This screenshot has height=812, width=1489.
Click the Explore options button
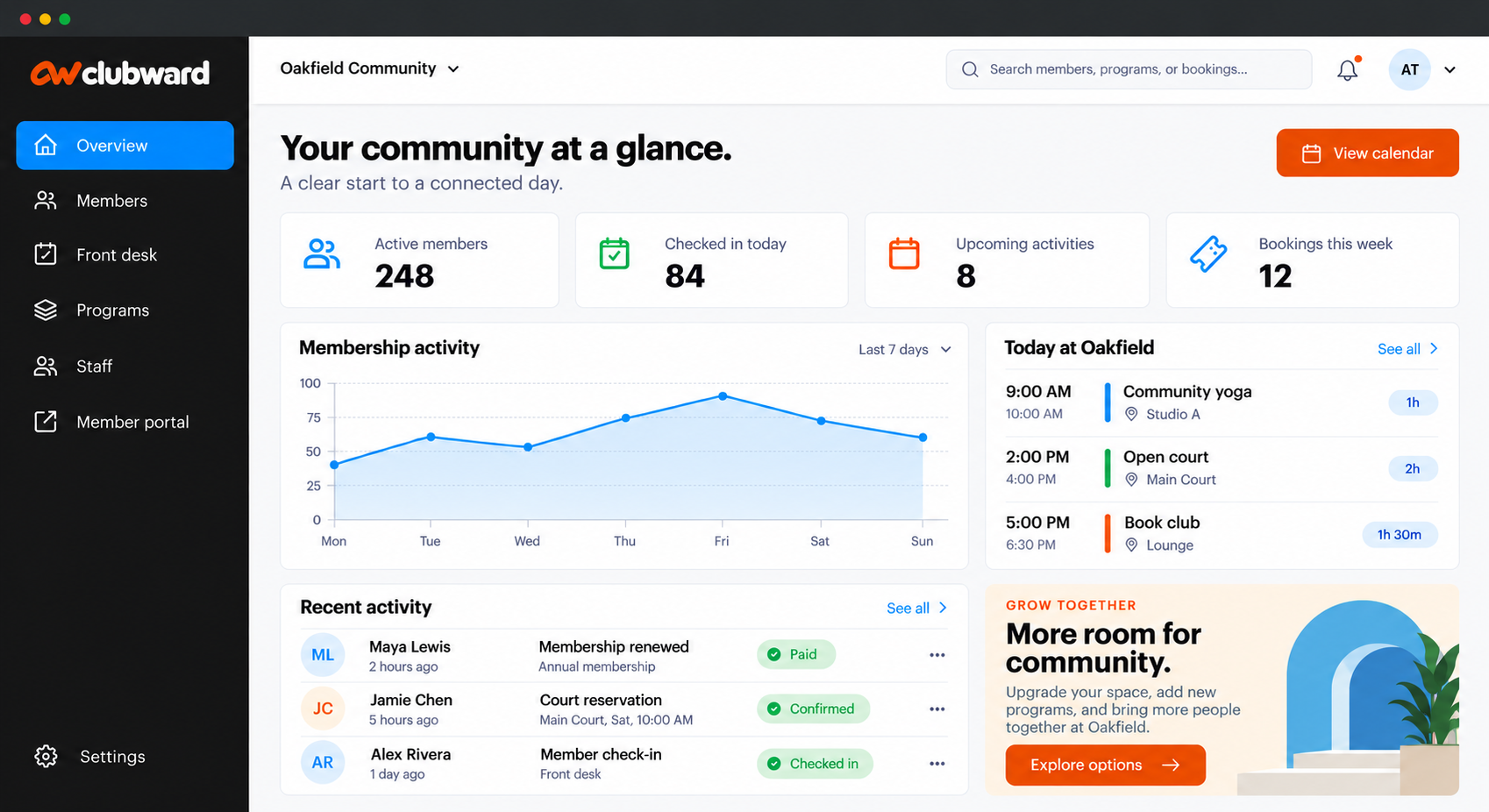point(1105,766)
